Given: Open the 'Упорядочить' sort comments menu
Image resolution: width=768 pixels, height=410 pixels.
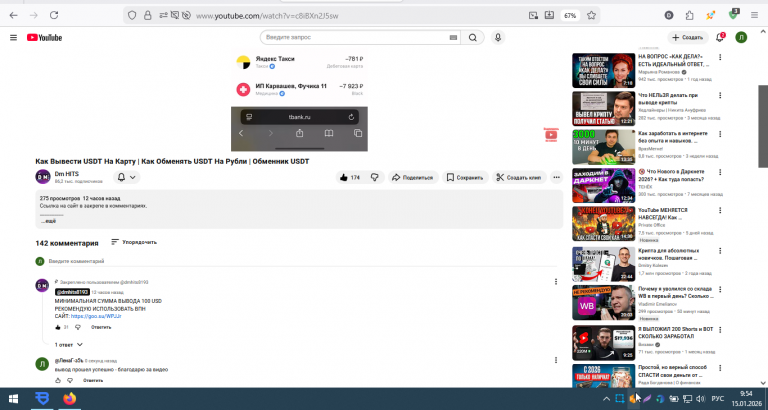Looking at the screenshot, I should click(134, 242).
